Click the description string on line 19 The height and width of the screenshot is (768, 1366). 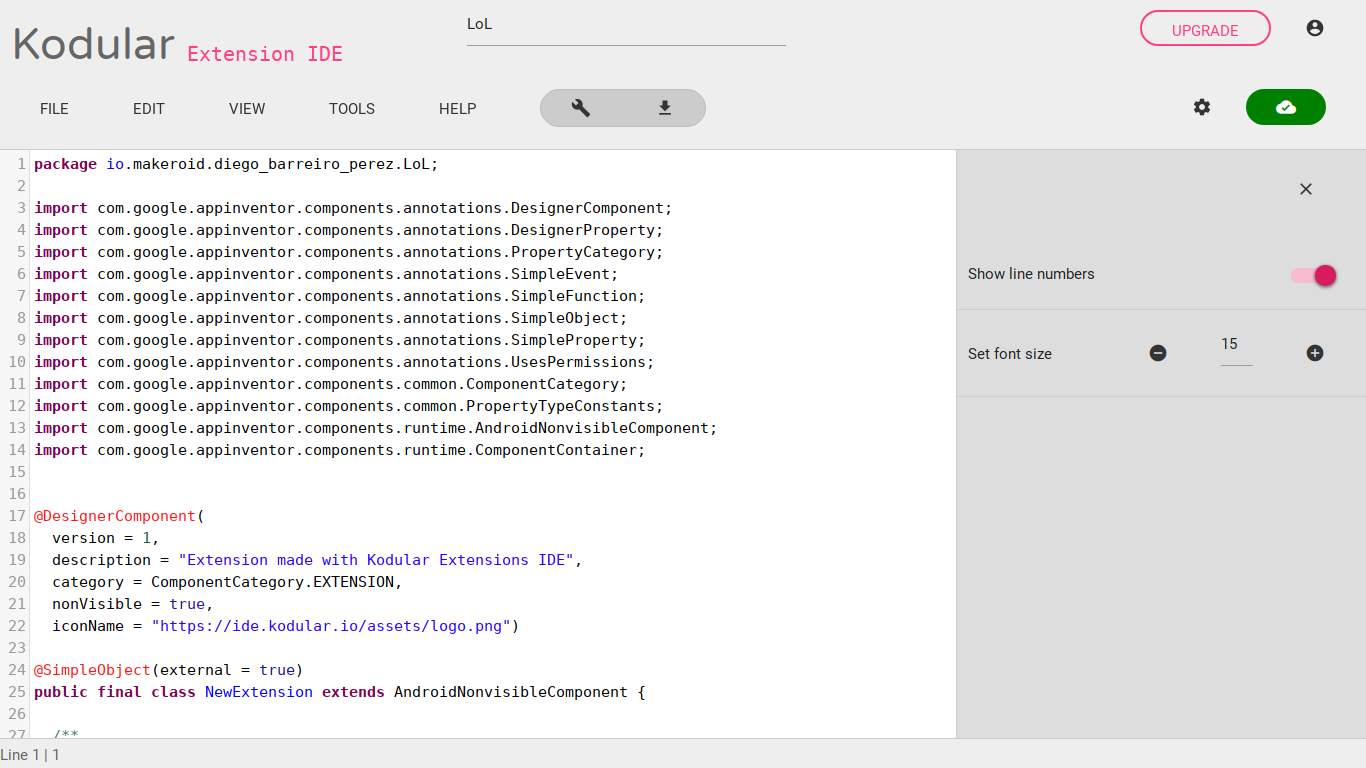pos(376,560)
